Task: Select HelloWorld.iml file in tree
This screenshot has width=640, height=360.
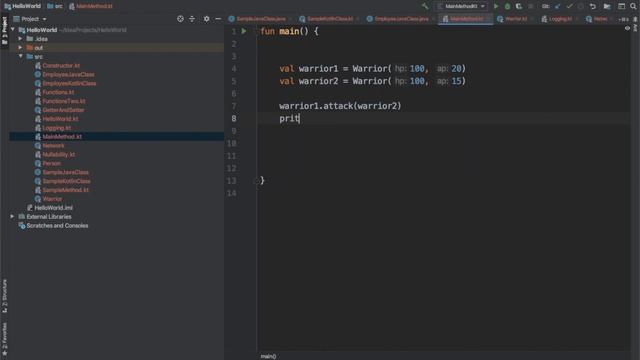Action: (53, 208)
